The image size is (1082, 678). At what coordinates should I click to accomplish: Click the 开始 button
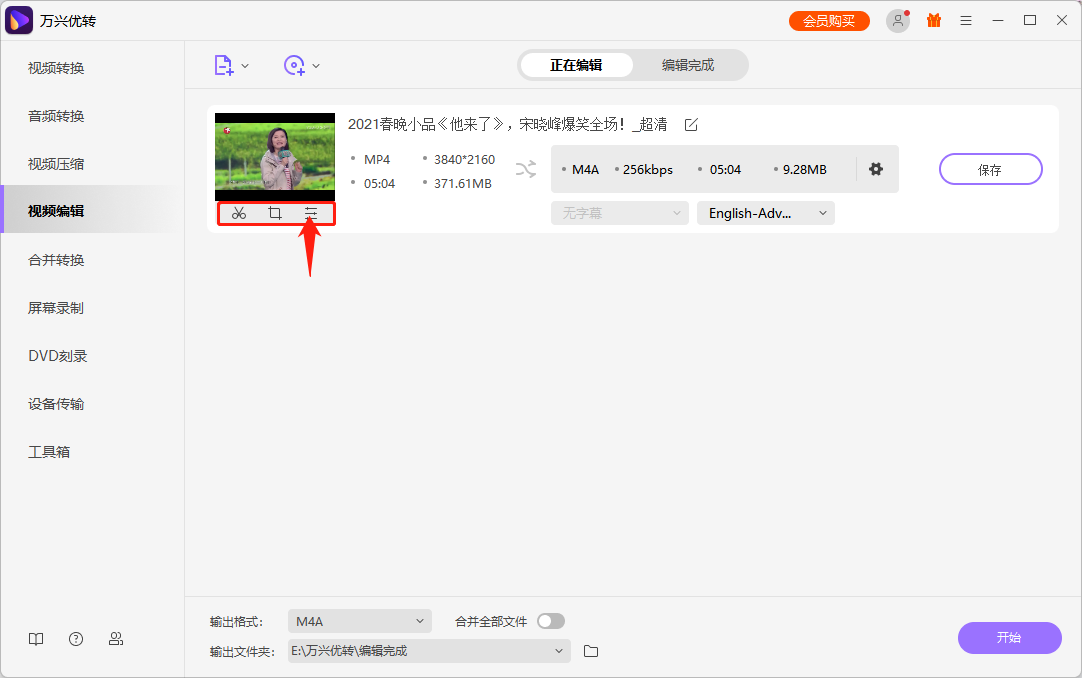point(1010,638)
